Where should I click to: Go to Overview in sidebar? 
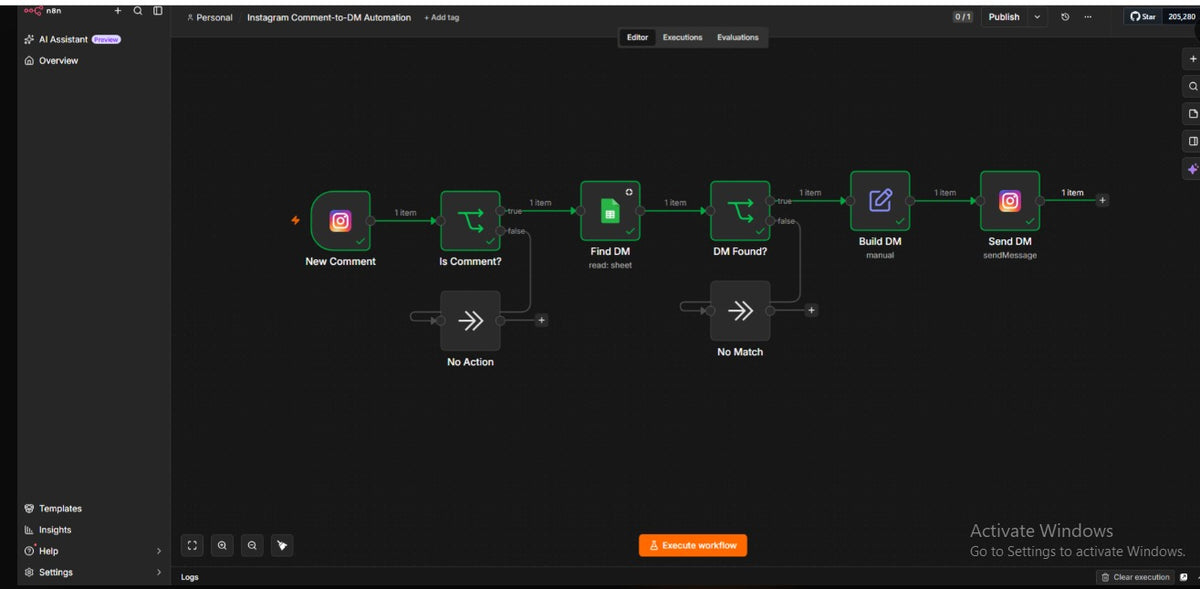click(50, 61)
